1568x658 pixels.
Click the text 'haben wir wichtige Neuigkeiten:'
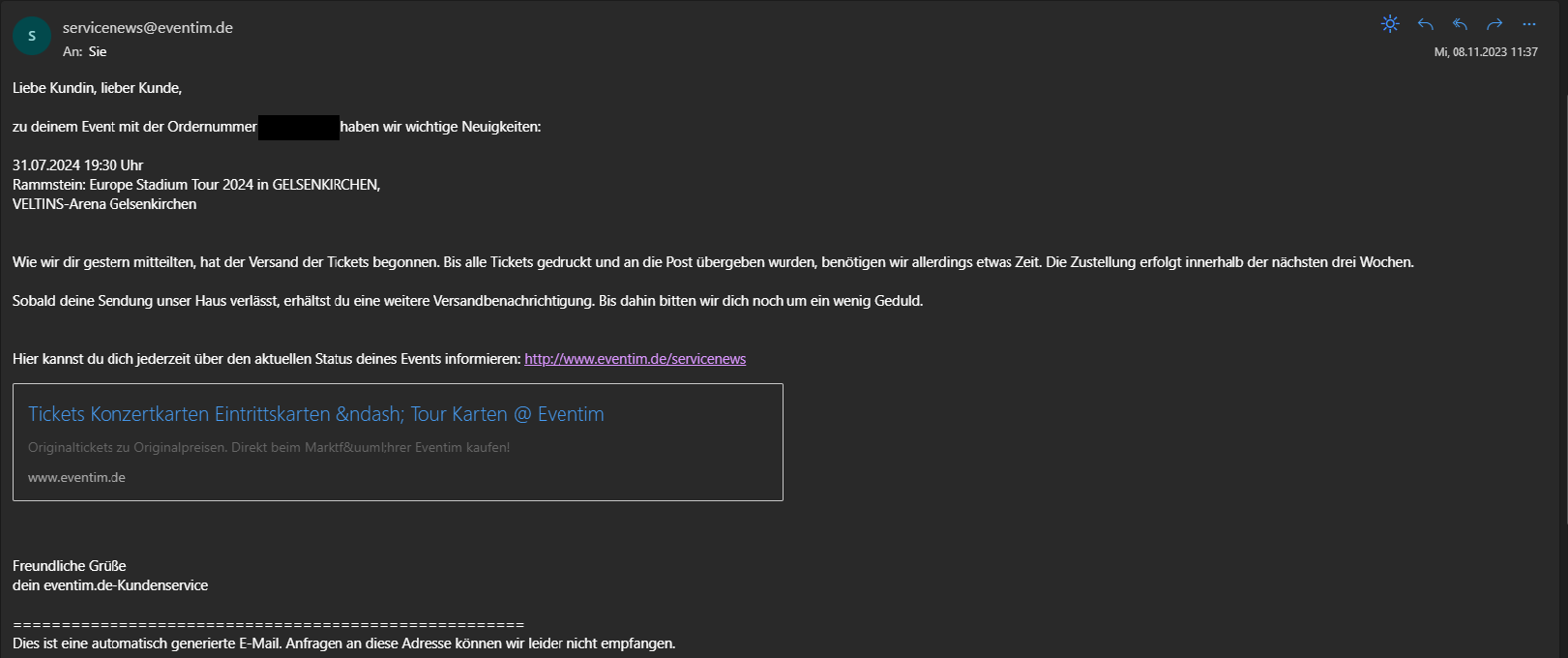click(x=440, y=127)
